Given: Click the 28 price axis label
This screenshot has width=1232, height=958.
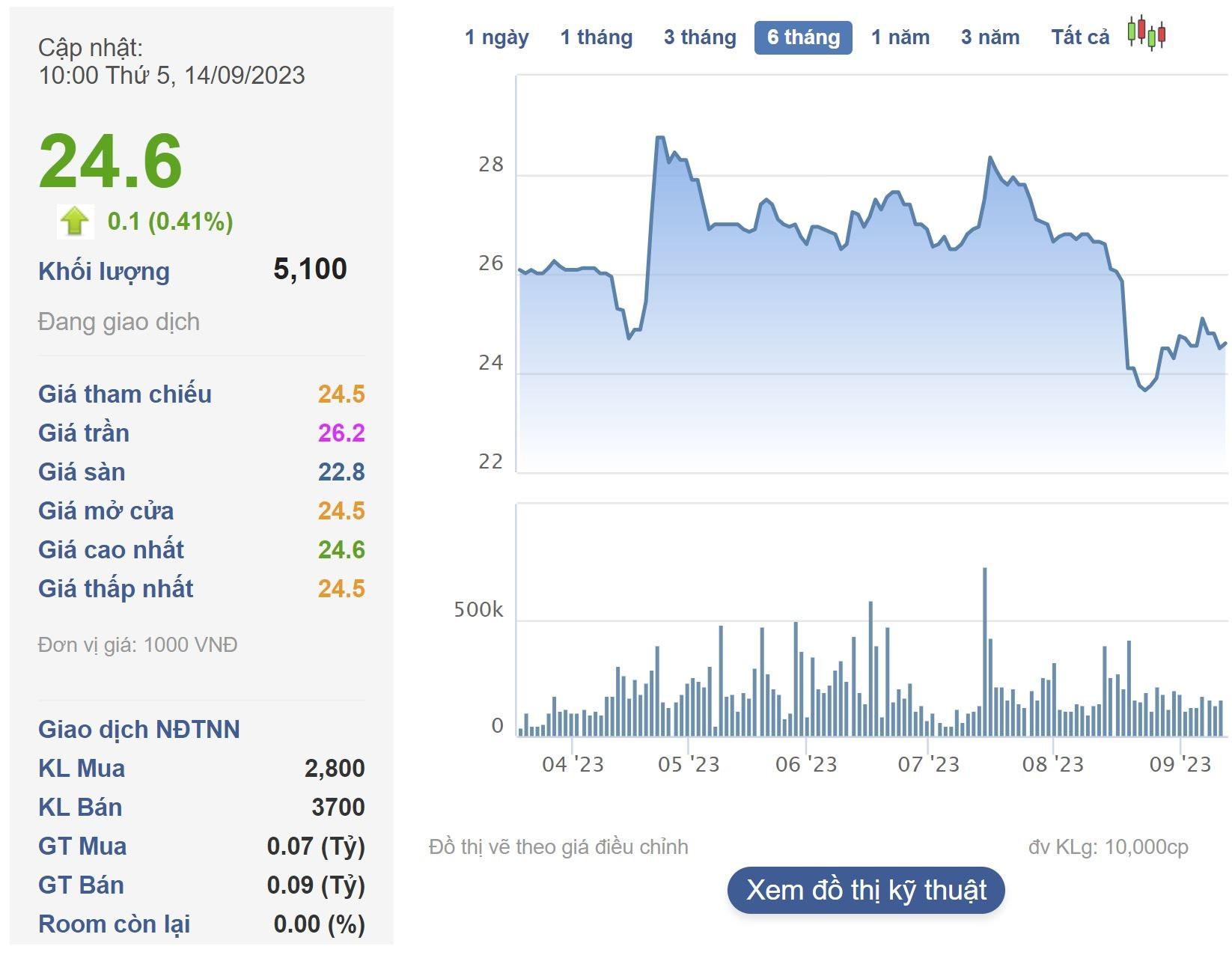Looking at the screenshot, I should coord(491,165).
